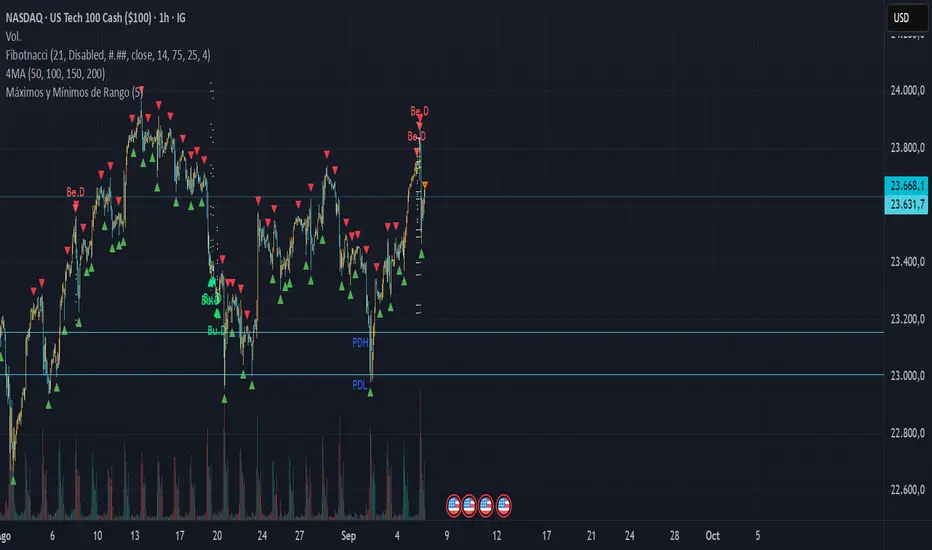Click the 23.400,0 price axis label
The width and height of the screenshot is (932, 550).
point(907,262)
